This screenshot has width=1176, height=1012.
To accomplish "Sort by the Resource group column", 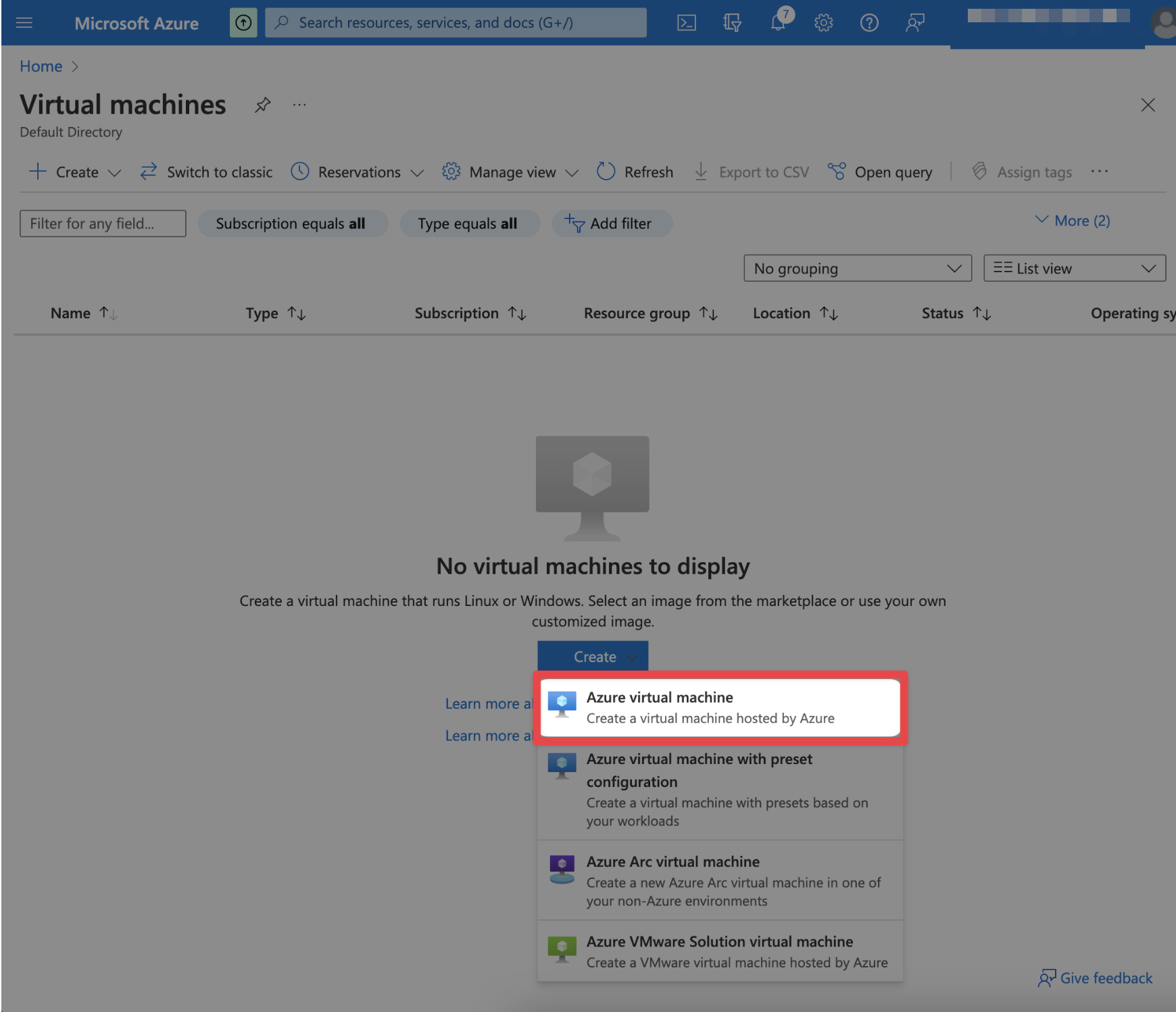I will pos(650,313).
